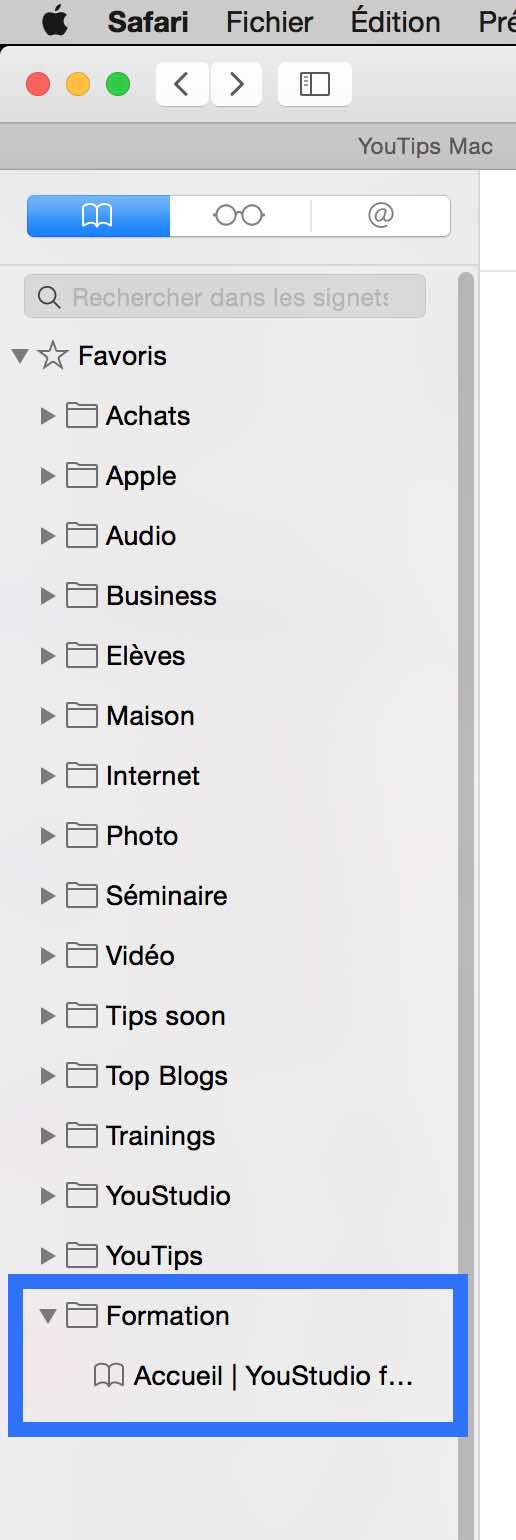Click the Favoris star icon
The image size is (516, 1540).
click(x=53, y=355)
